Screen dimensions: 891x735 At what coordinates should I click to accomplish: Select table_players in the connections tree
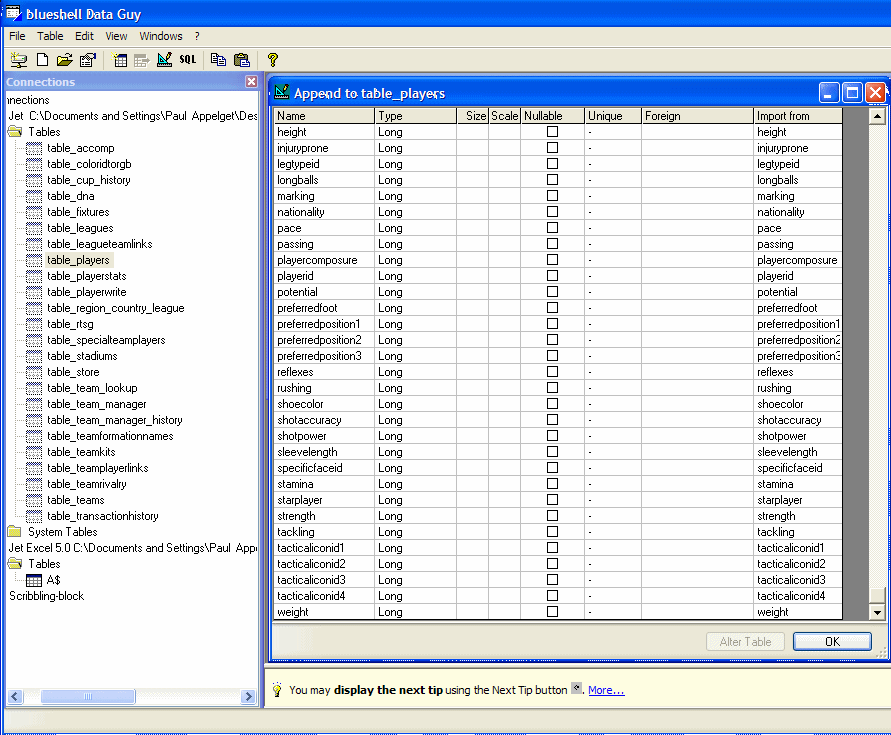coord(78,260)
